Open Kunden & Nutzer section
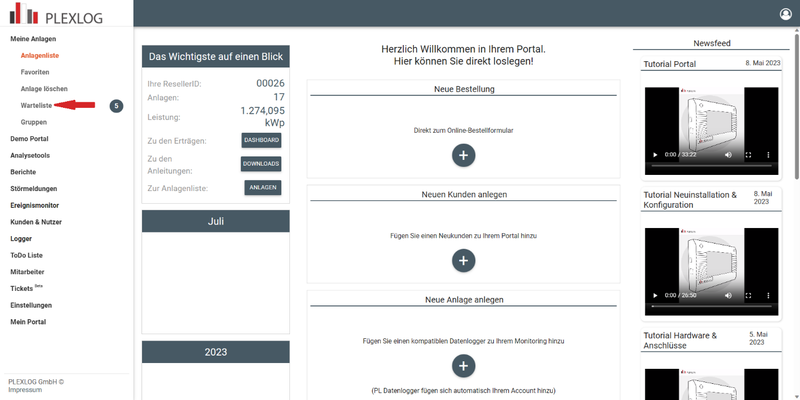Screen dimensions: 800x400 [36, 222]
